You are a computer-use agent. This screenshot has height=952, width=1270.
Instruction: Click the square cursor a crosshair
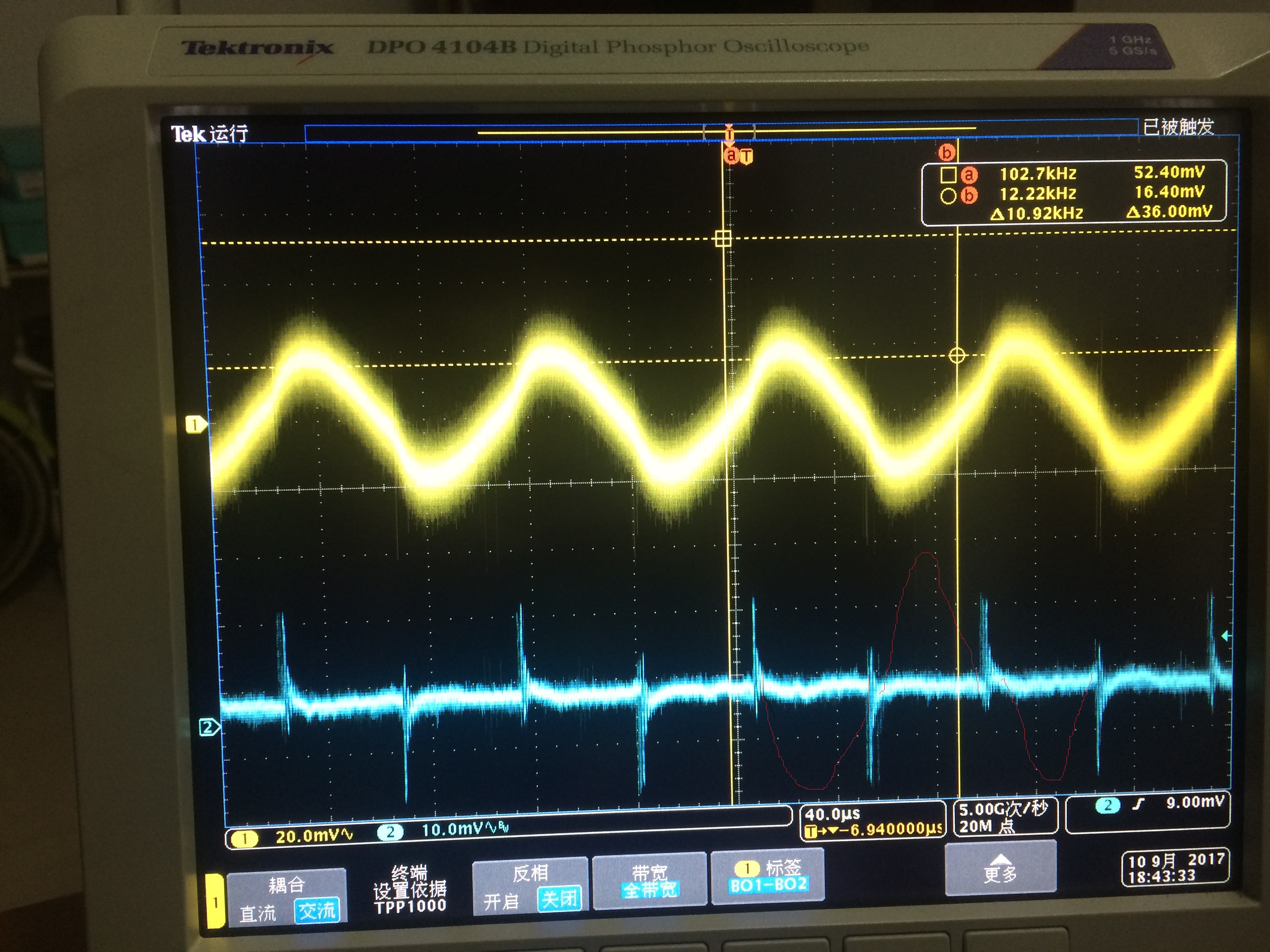[x=723, y=238]
